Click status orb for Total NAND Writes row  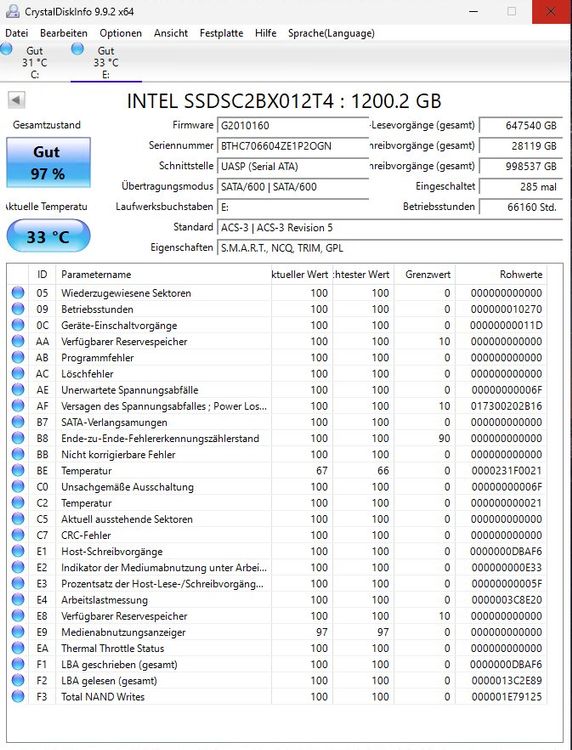[x=18, y=696]
